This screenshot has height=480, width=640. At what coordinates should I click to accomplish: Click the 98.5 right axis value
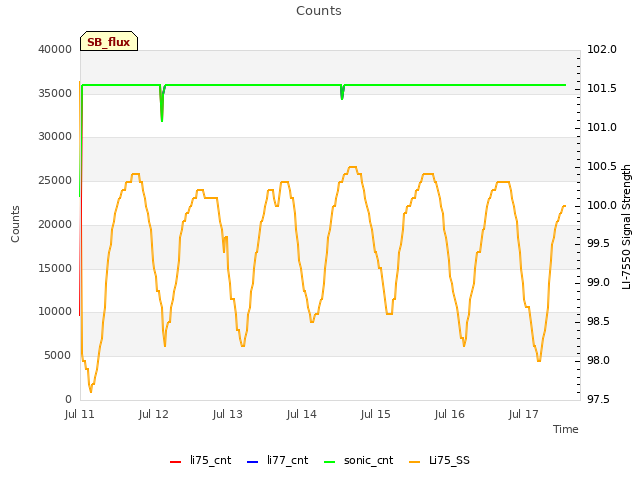[598, 322]
